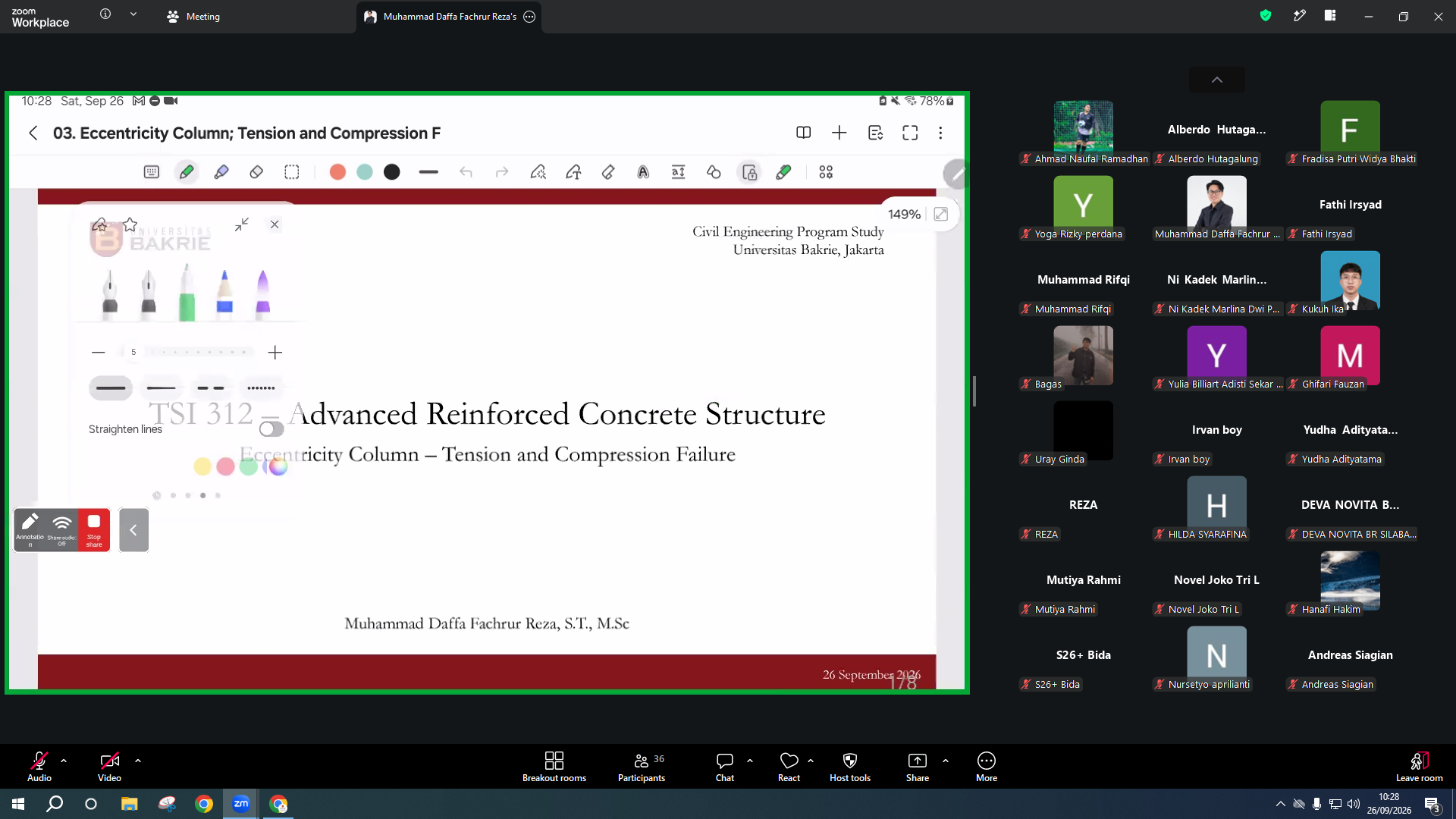Open the Breakout rooms panel
Viewport: 1456px width, 819px height.
coord(554,767)
